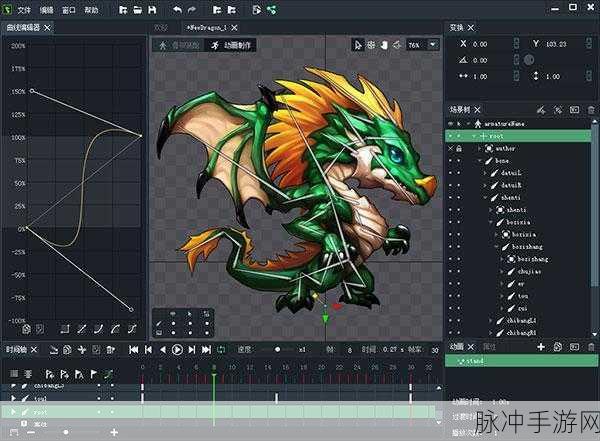Click the export folder icon in the top toolbar

point(232,10)
